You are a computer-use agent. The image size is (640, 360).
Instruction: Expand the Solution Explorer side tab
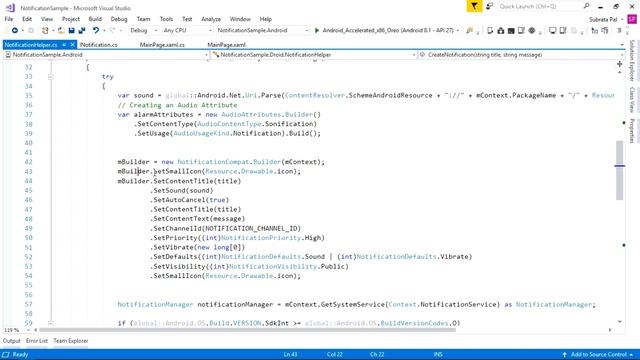(x=632, y=60)
